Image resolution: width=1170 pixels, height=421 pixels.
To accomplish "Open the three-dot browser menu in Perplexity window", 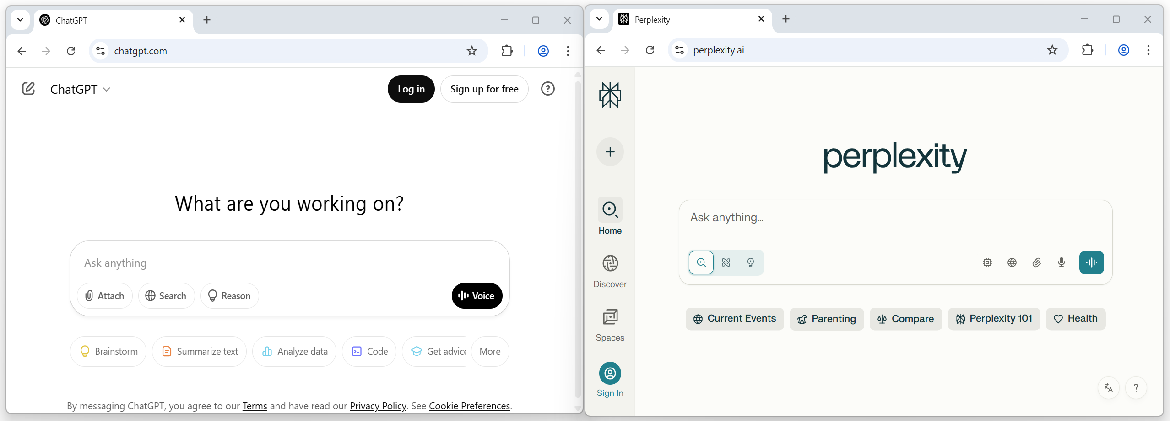I will click(x=1148, y=50).
